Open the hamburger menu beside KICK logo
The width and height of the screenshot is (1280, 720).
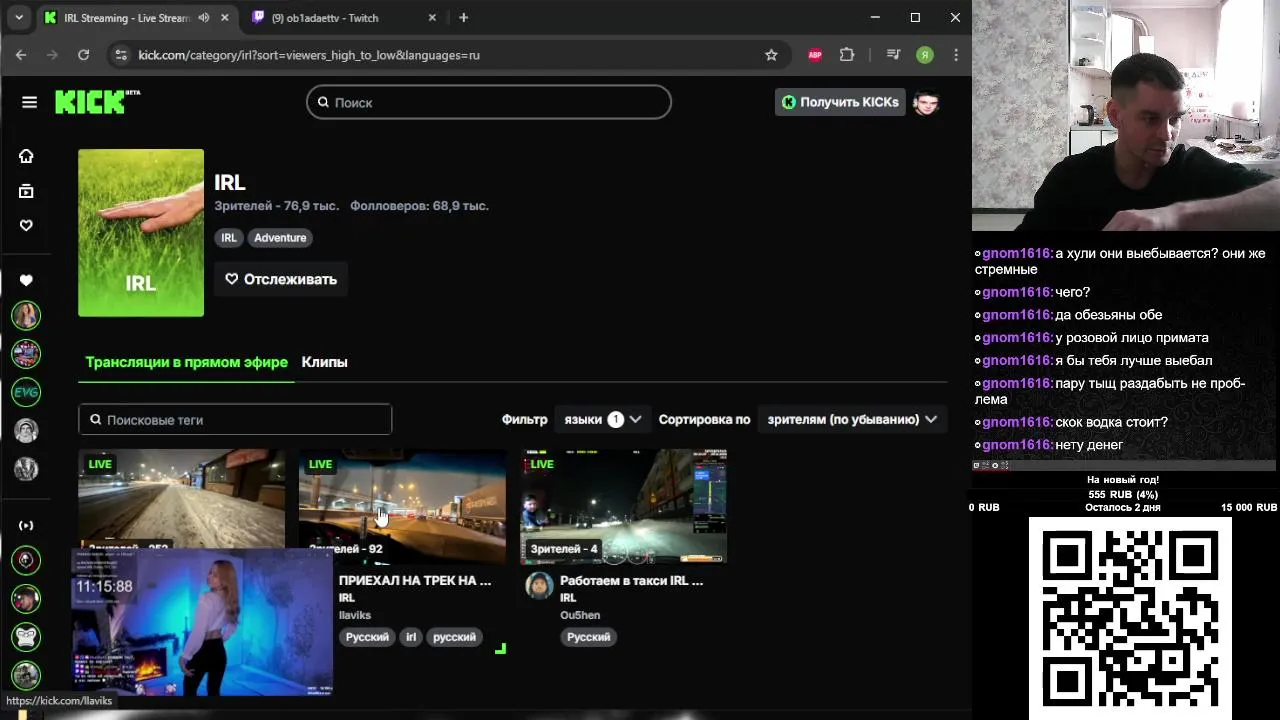[29, 102]
